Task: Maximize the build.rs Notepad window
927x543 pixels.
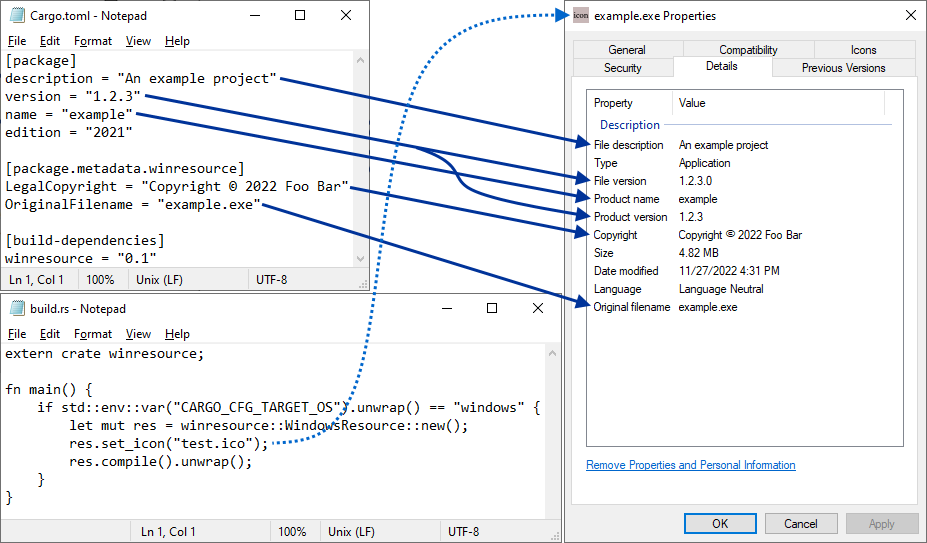Action: [x=492, y=308]
